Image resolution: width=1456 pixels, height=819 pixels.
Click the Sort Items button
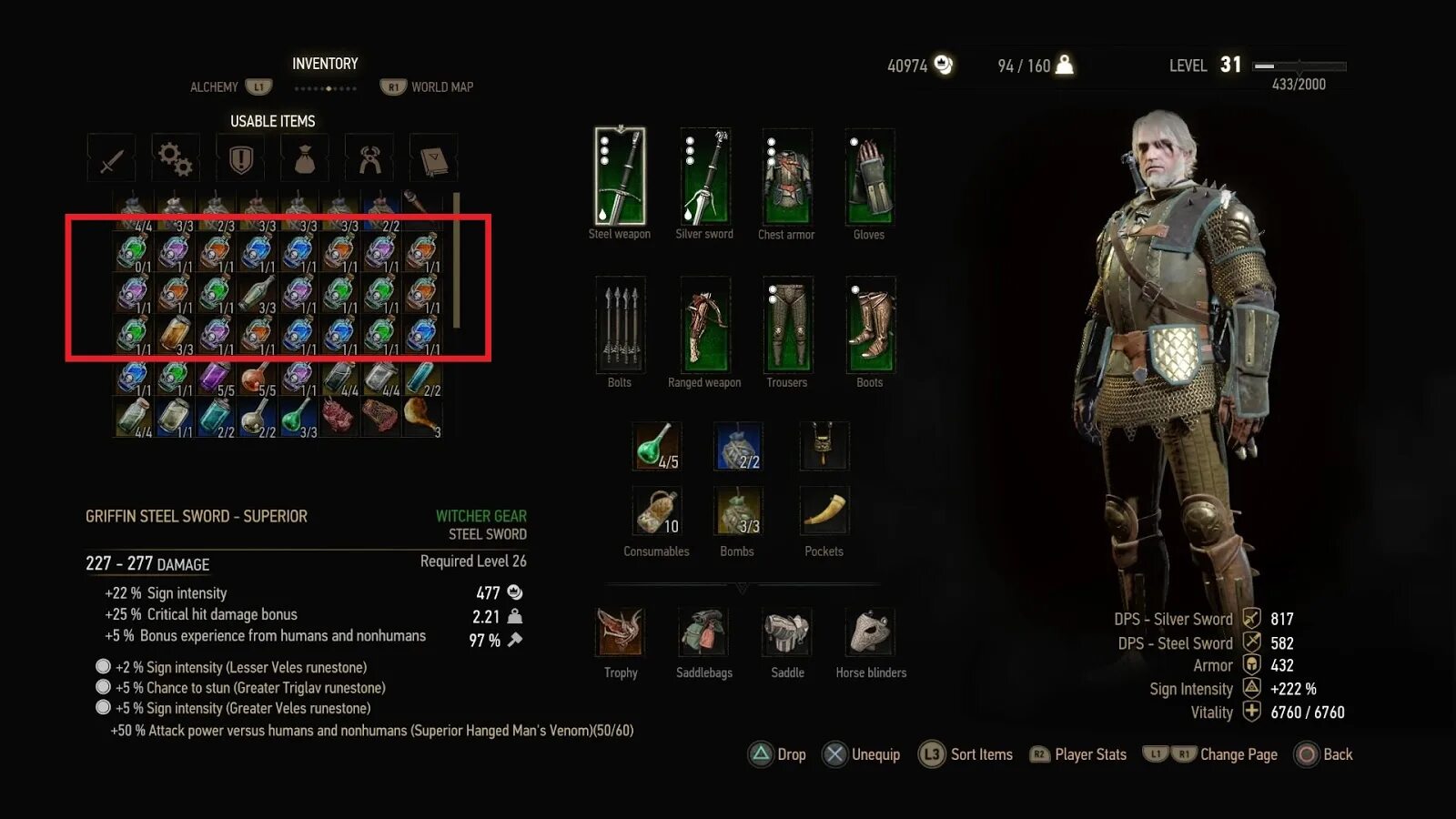click(966, 754)
